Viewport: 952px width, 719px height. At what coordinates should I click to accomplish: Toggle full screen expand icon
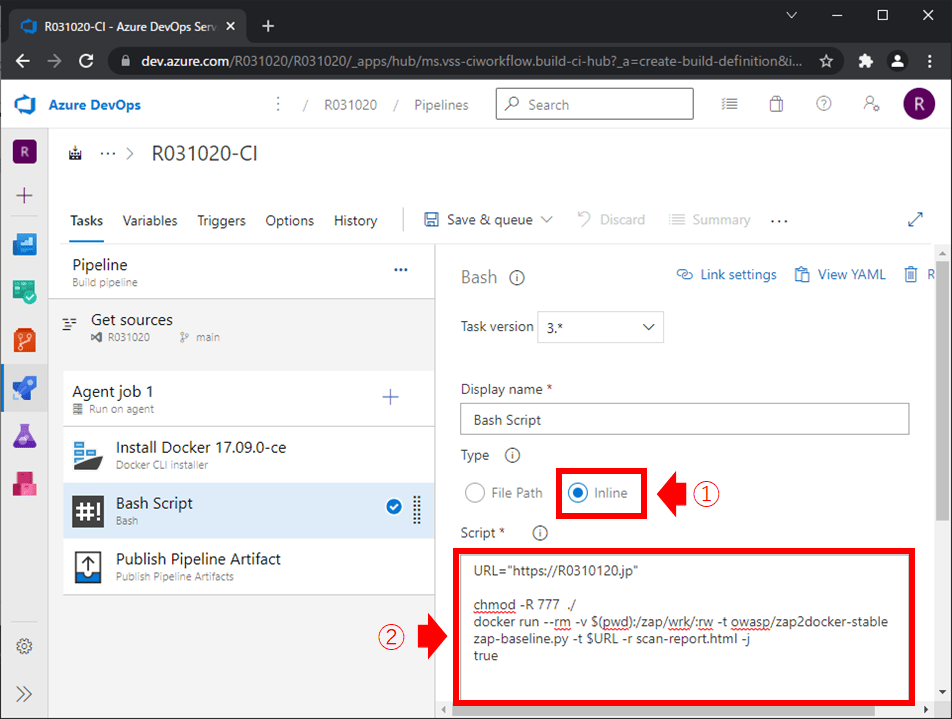pyautogui.click(x=915, y=220)
